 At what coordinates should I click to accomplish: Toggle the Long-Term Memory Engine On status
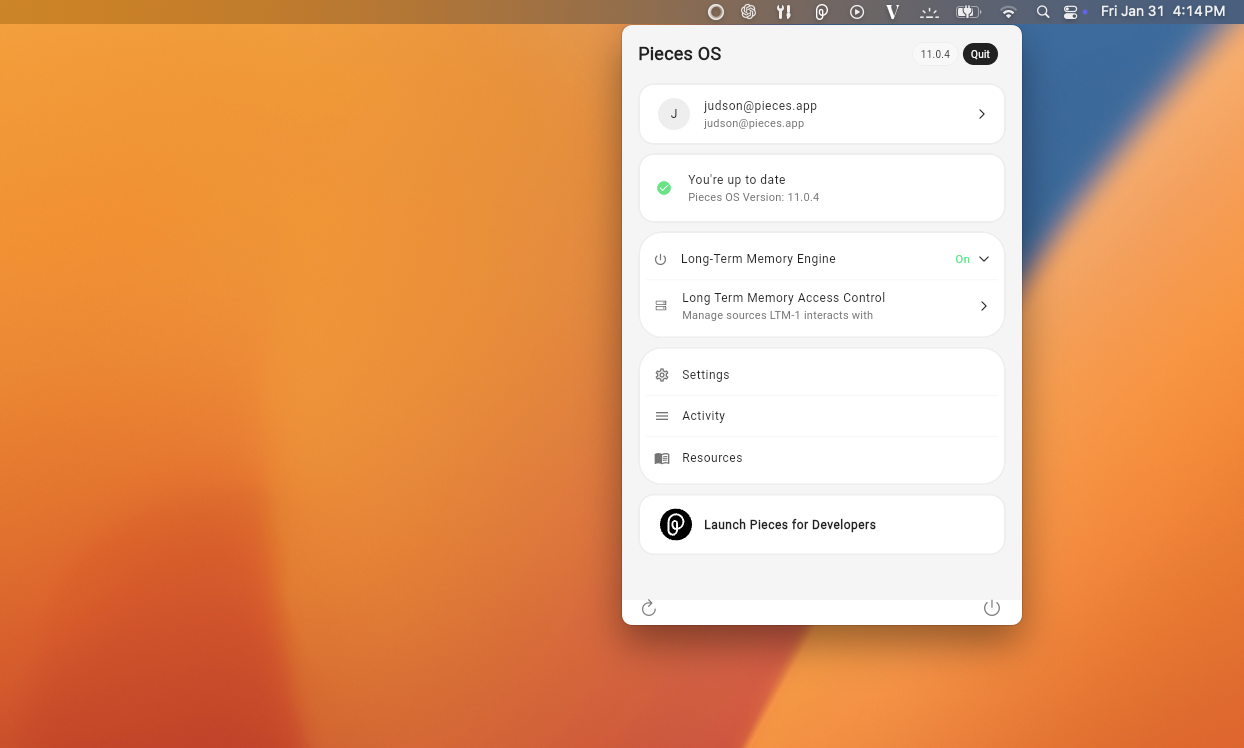[962, 259]
